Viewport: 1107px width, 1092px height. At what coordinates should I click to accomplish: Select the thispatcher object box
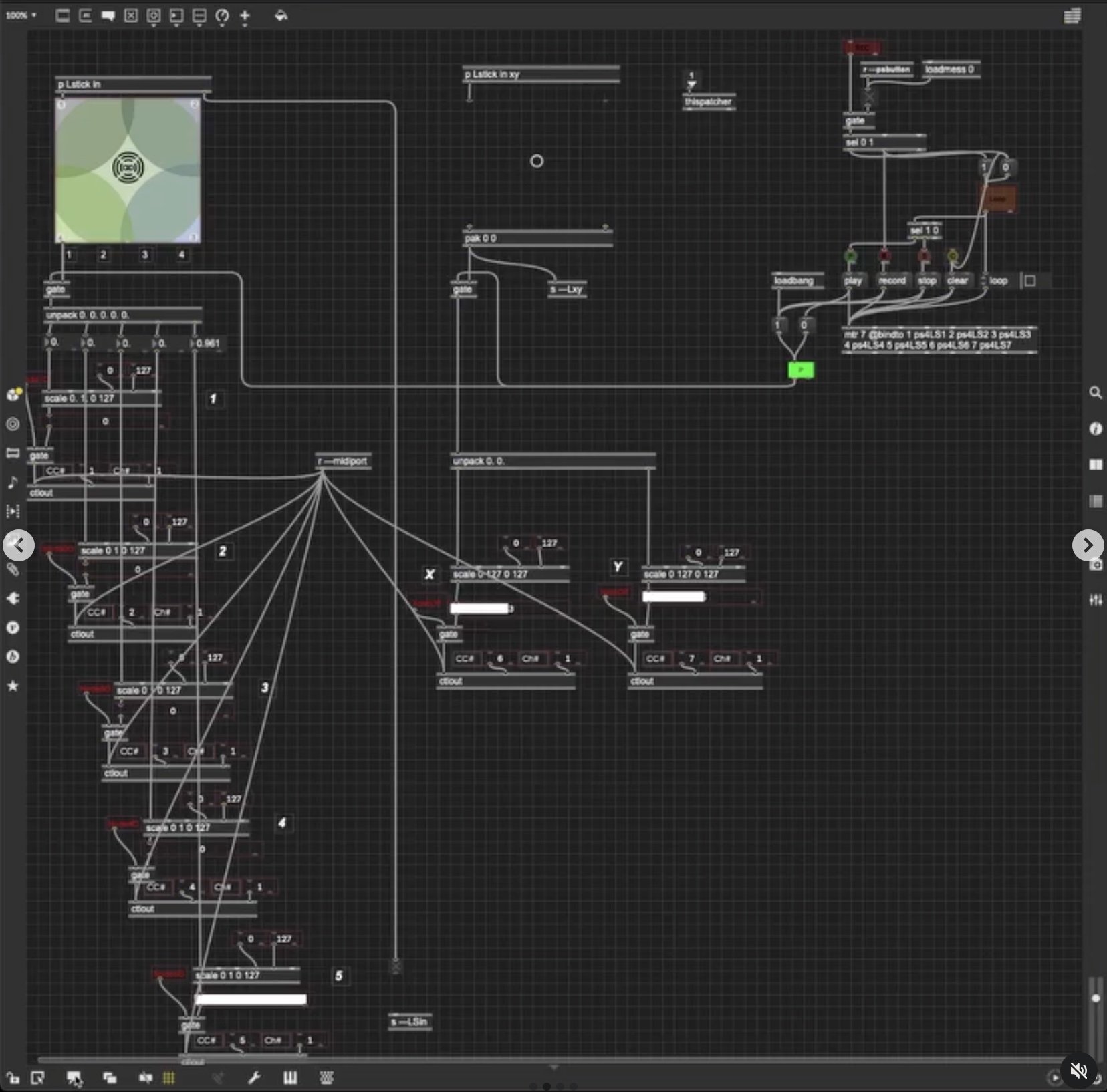pos(709,102)
